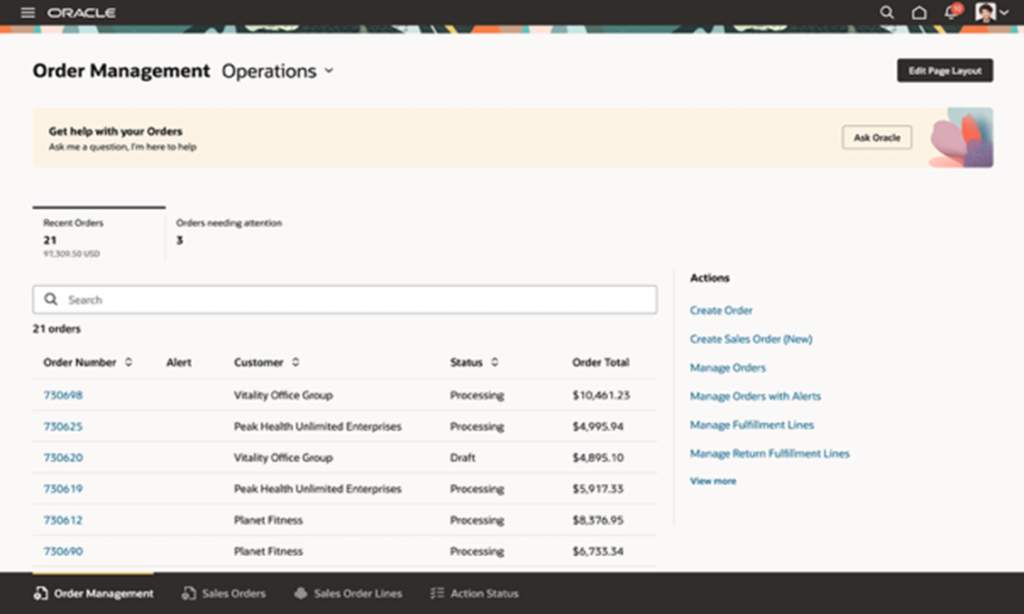1024x614 pixels.
Task: Click the Order Management tab icon
Action: [x=40, y=593]
